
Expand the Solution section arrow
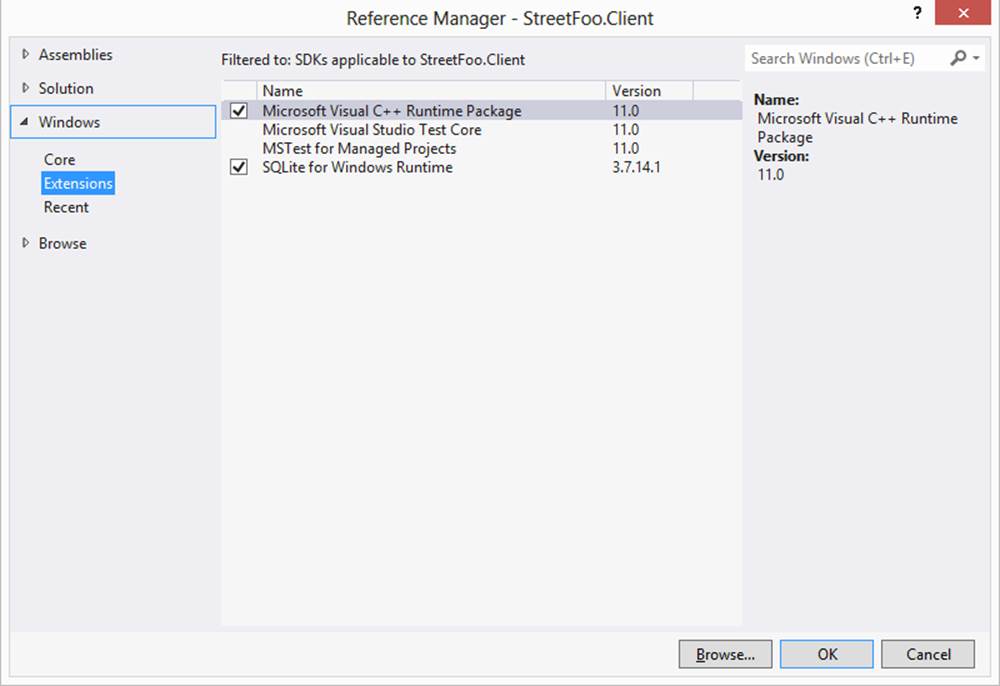point(26,88)
